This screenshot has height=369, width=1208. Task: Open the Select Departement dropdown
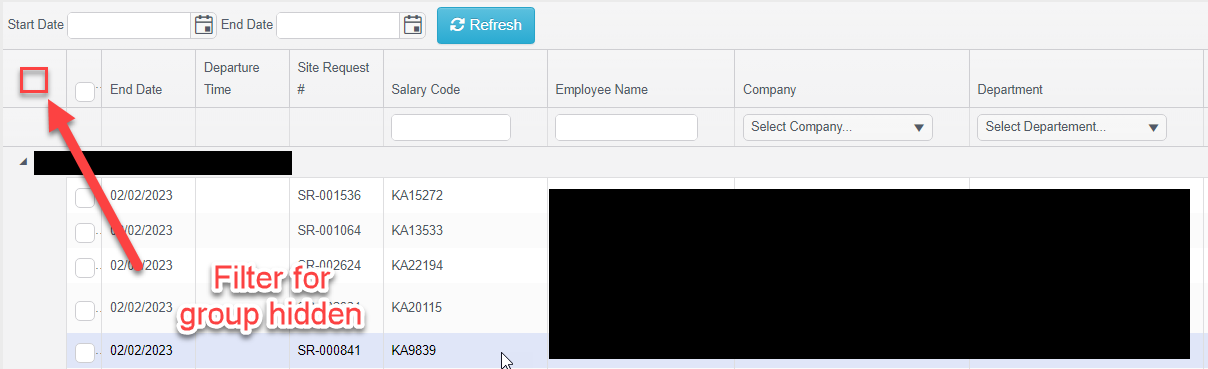1072,127
